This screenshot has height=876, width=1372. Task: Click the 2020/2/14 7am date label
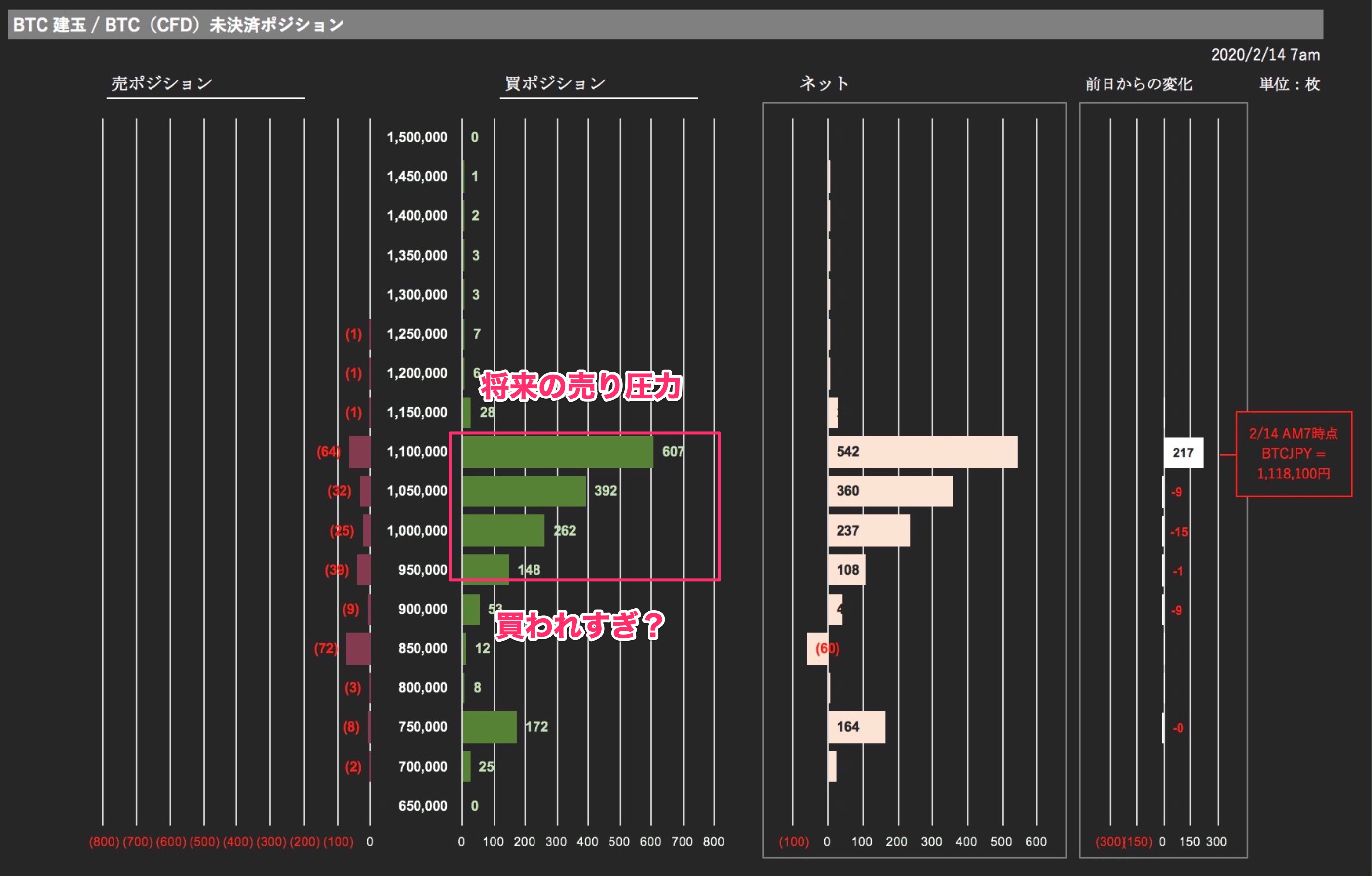[x=1265, y=55]
